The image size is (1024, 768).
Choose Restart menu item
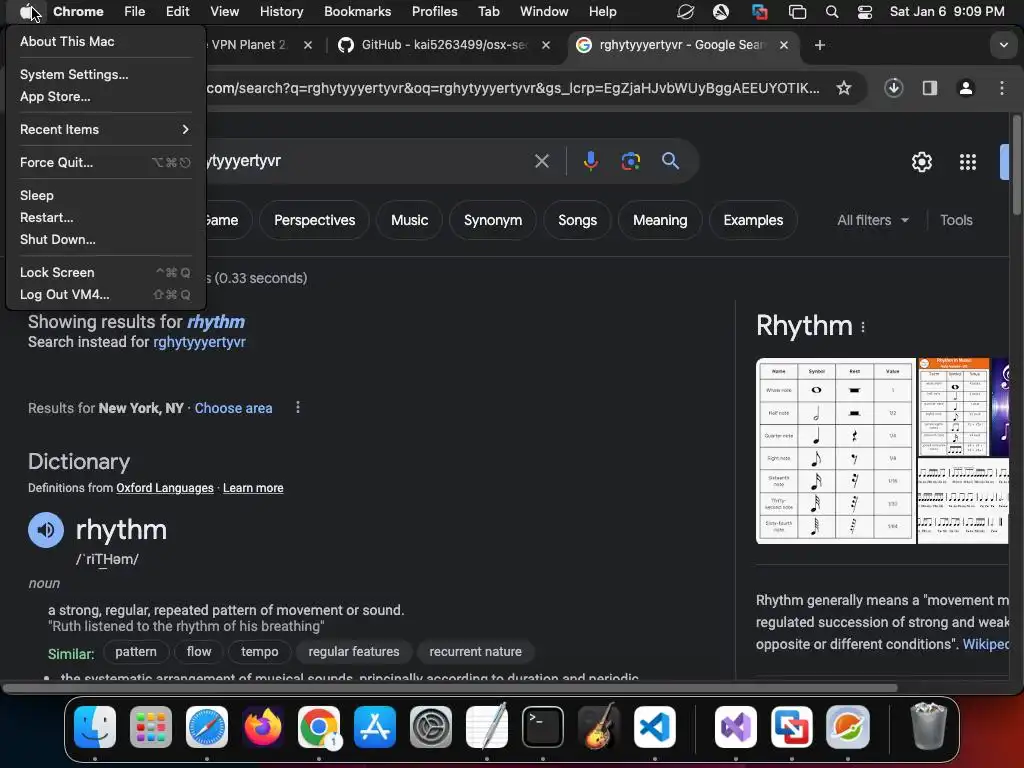point(105,217)
